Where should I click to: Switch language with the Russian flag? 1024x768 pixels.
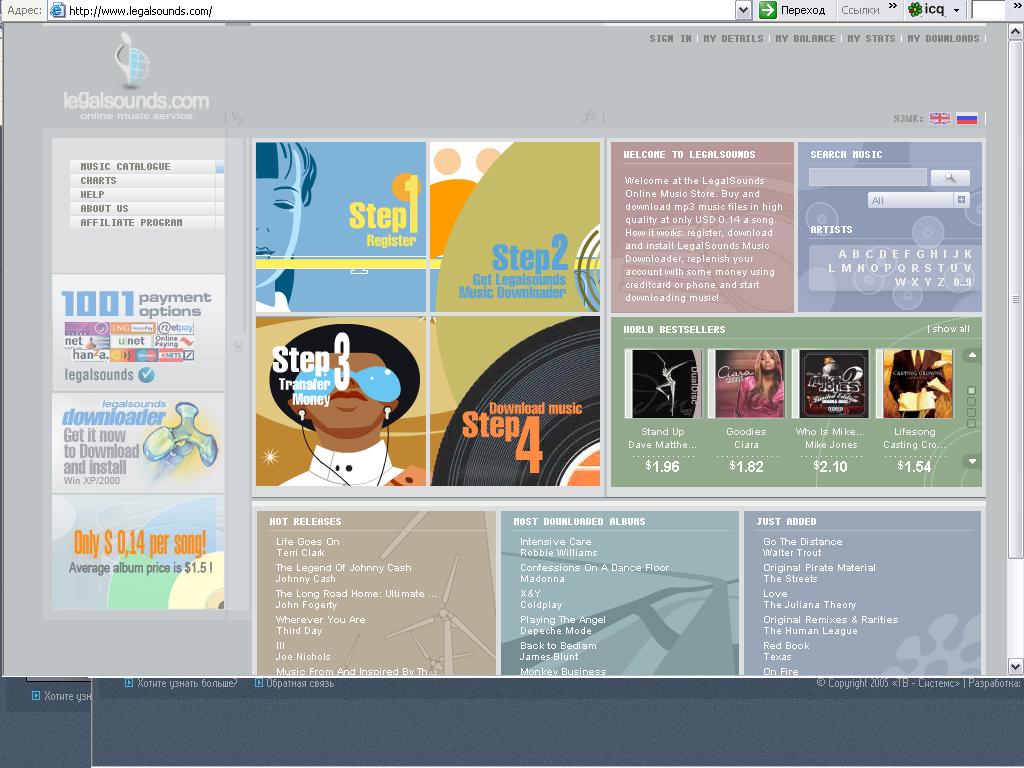[x=967, y=118]
